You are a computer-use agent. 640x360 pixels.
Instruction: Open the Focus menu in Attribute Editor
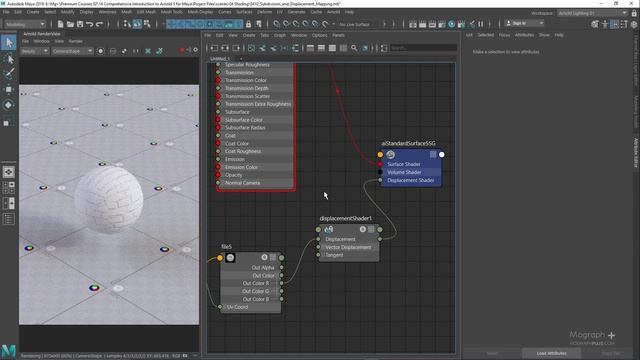(504, 35)
